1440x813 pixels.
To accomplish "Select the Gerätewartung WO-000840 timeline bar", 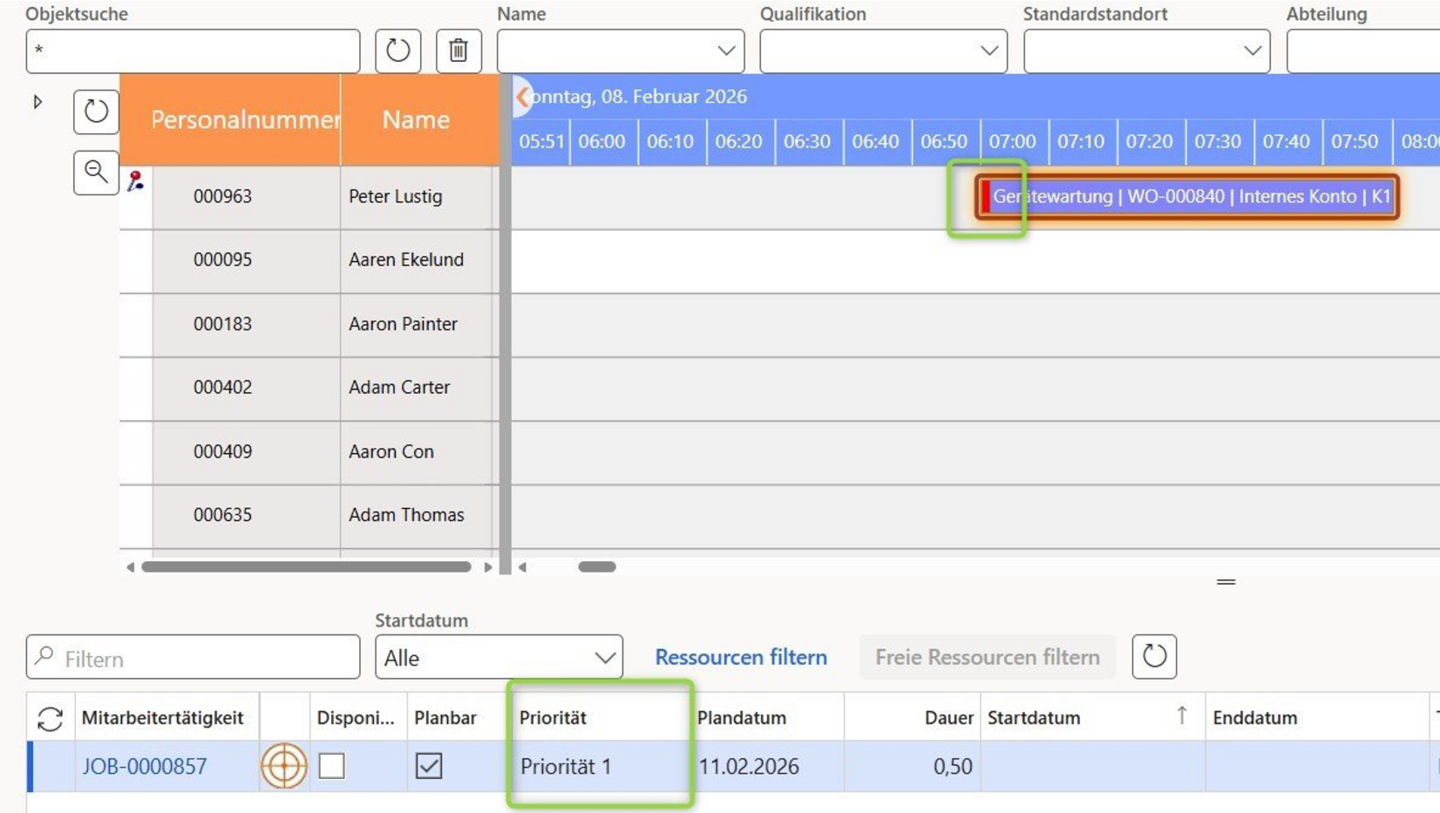I will pos(1190,197).
